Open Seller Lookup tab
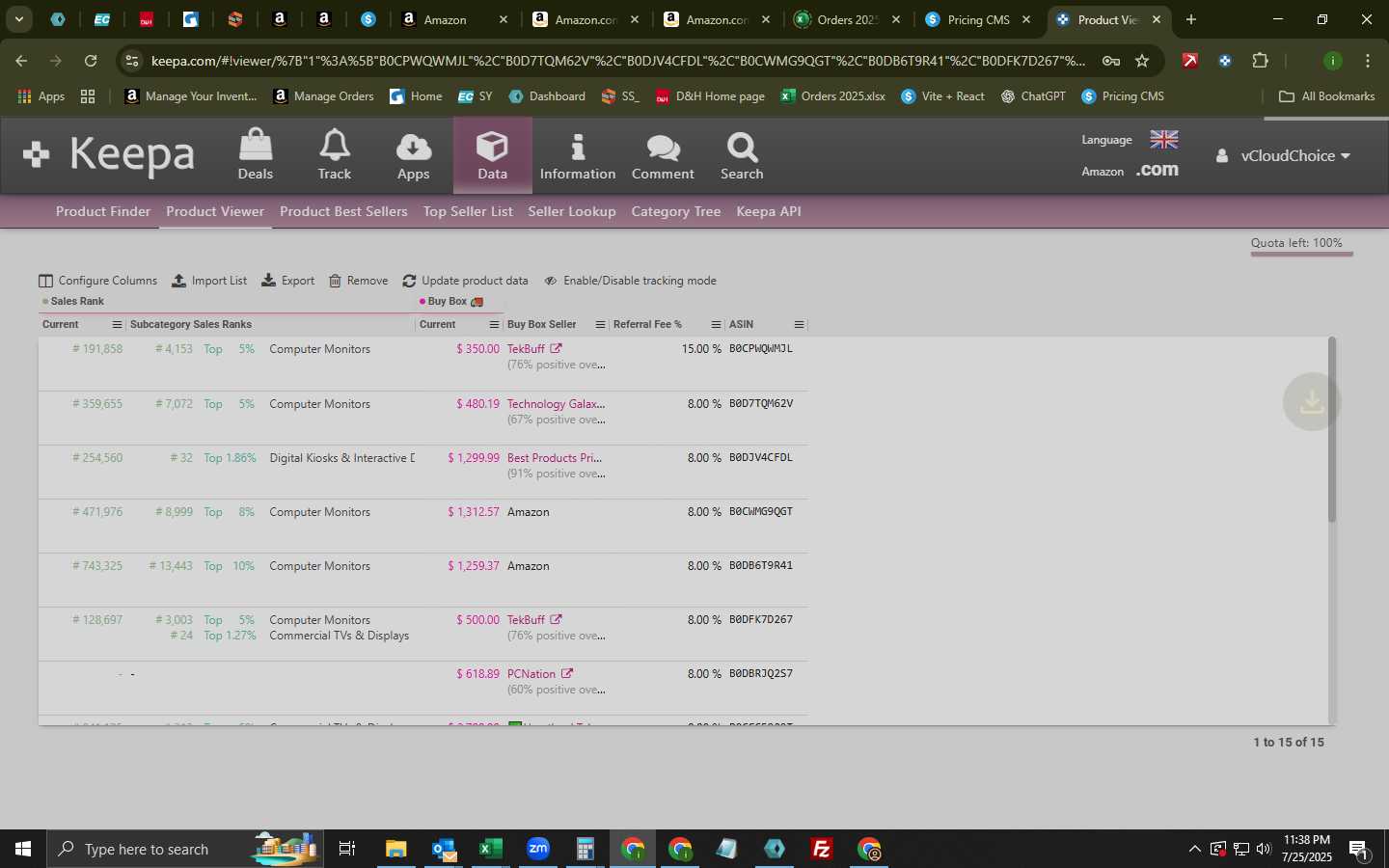The width and height of the screenshot is (1389, 868). [x=572, y=211]
